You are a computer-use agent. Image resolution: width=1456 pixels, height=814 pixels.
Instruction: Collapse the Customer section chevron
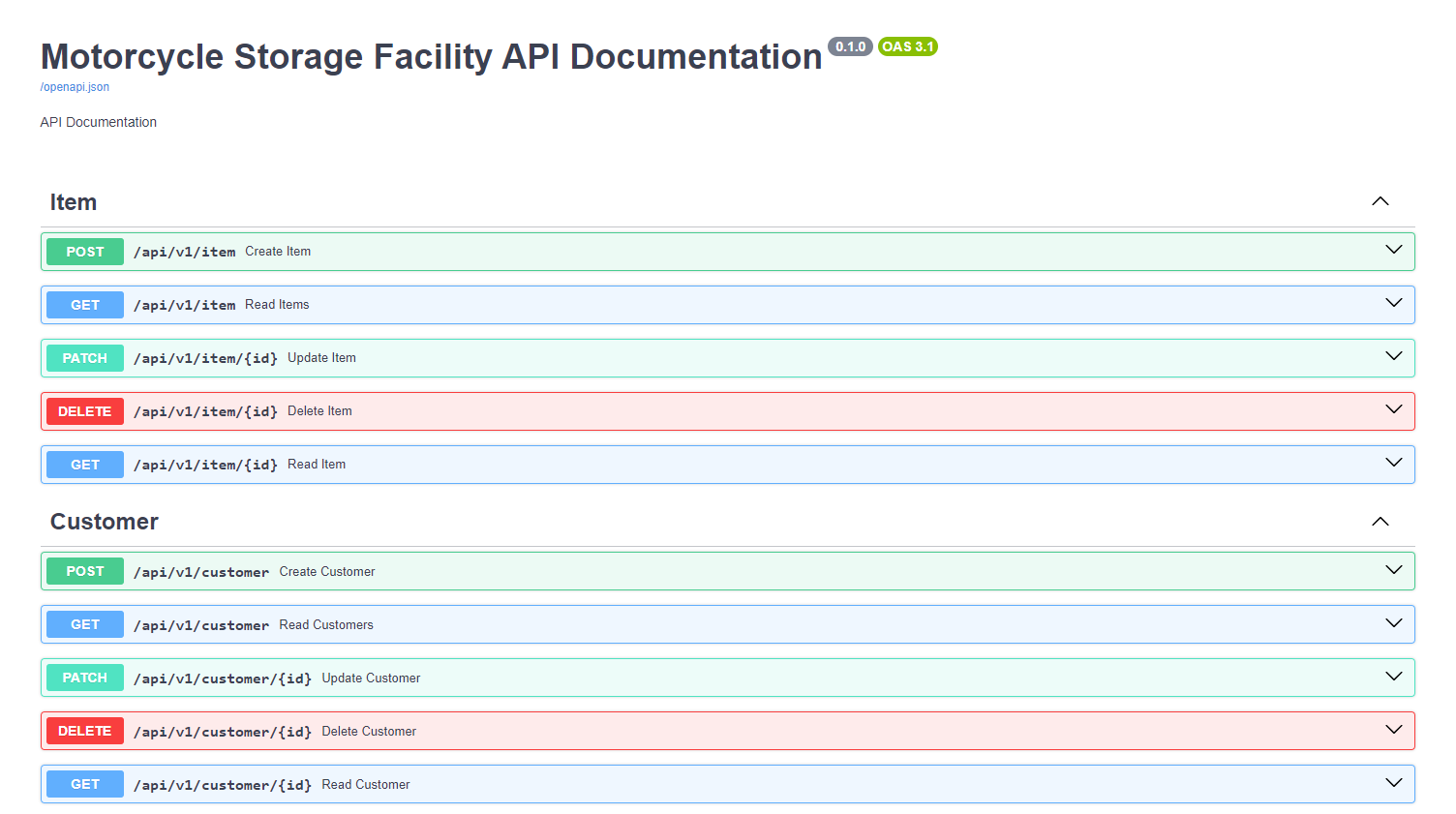coord(1380,522)
